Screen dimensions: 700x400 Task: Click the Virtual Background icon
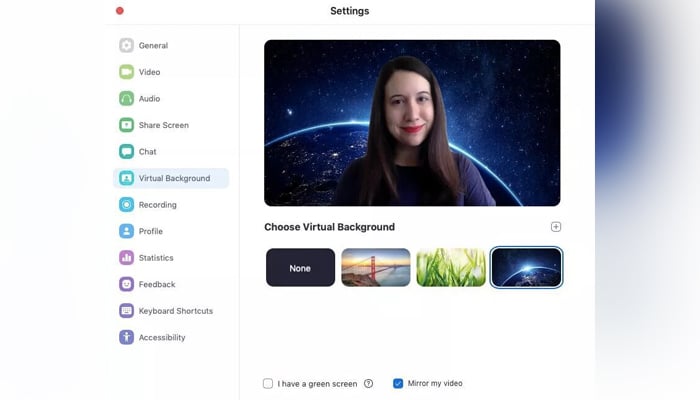(x=126, y=178)
